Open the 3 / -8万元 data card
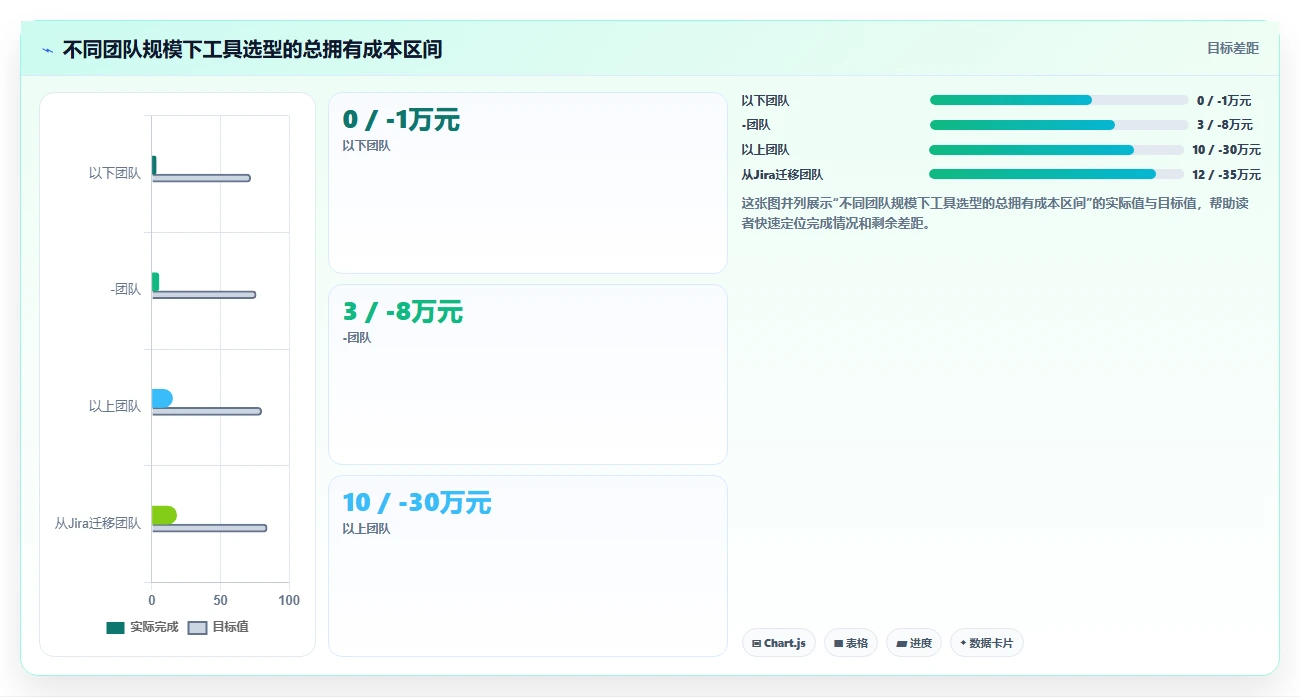The height and width of the screenshot is (697, 1300). 528,375
